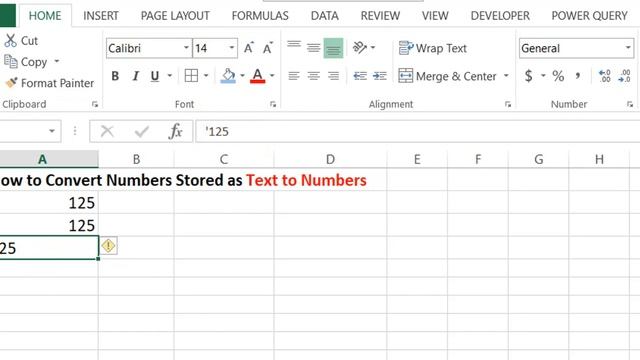
Task: Open the Clipboard dialog launcher
Action: 95,104
